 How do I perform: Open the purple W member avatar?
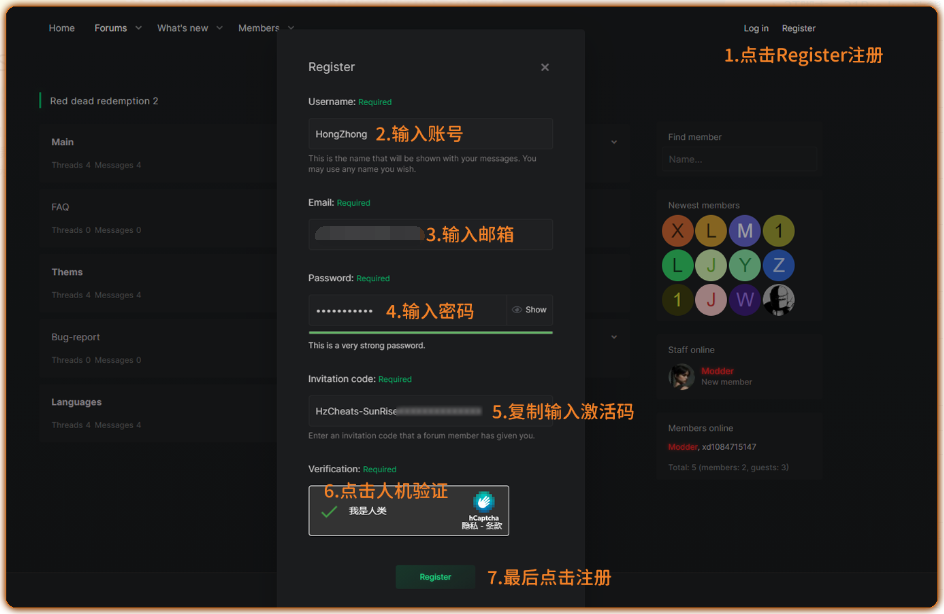pyautogui.click(x=744, y=300)
